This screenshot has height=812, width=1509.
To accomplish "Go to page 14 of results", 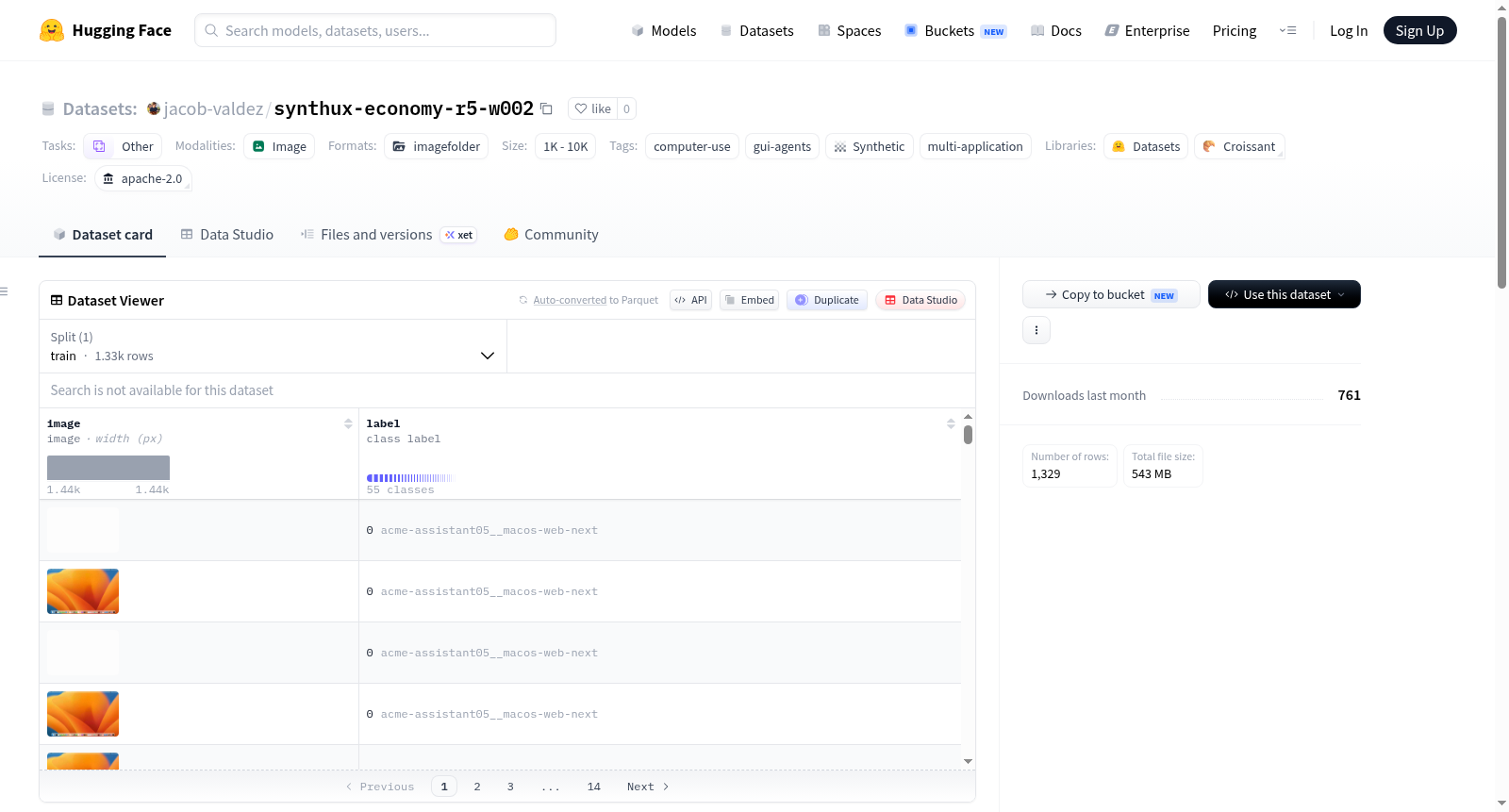I will [594, 787].
